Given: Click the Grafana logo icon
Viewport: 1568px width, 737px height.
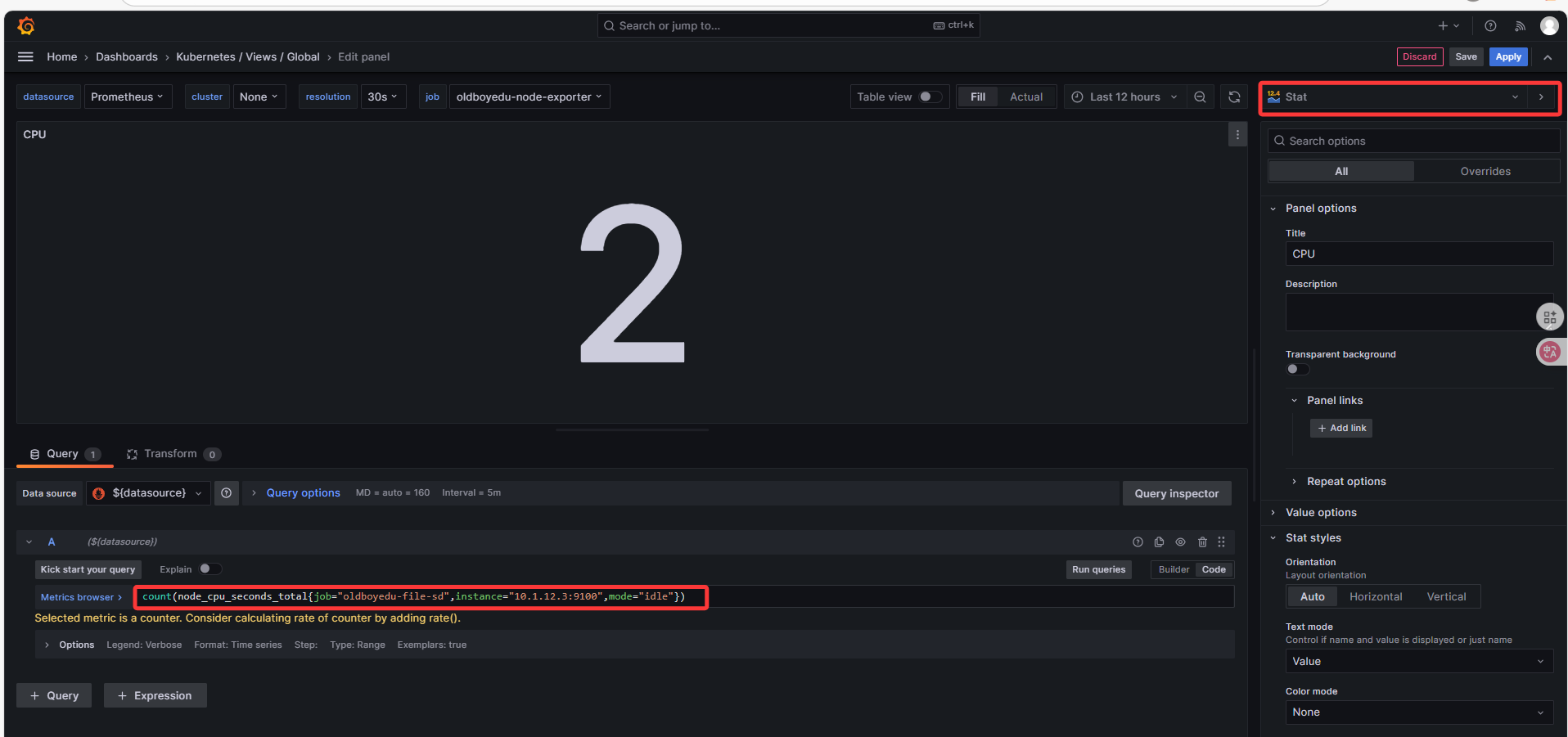Looking at the screenshot, I should click(x=26, y=26).
